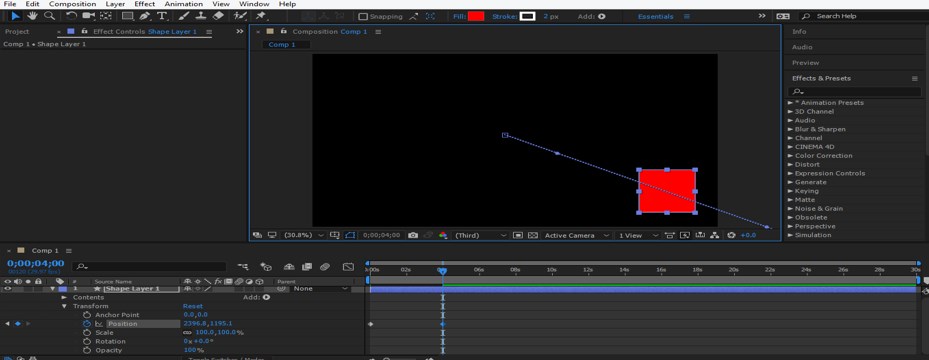Click the snapshot camera icon in viewer

coord(413,235)
